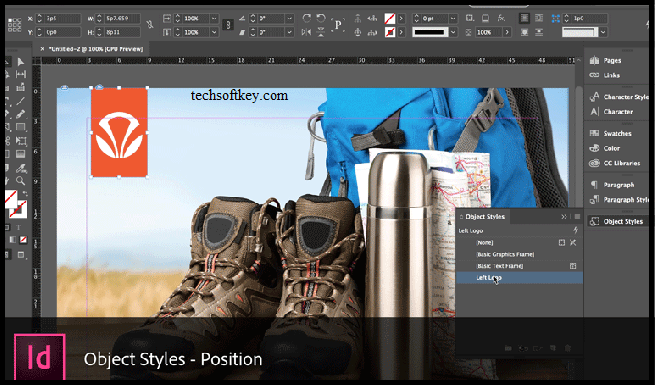Toggle constrain proportions for width and height
This screenshot has height=385, width=655.
(x=150, y=25)
